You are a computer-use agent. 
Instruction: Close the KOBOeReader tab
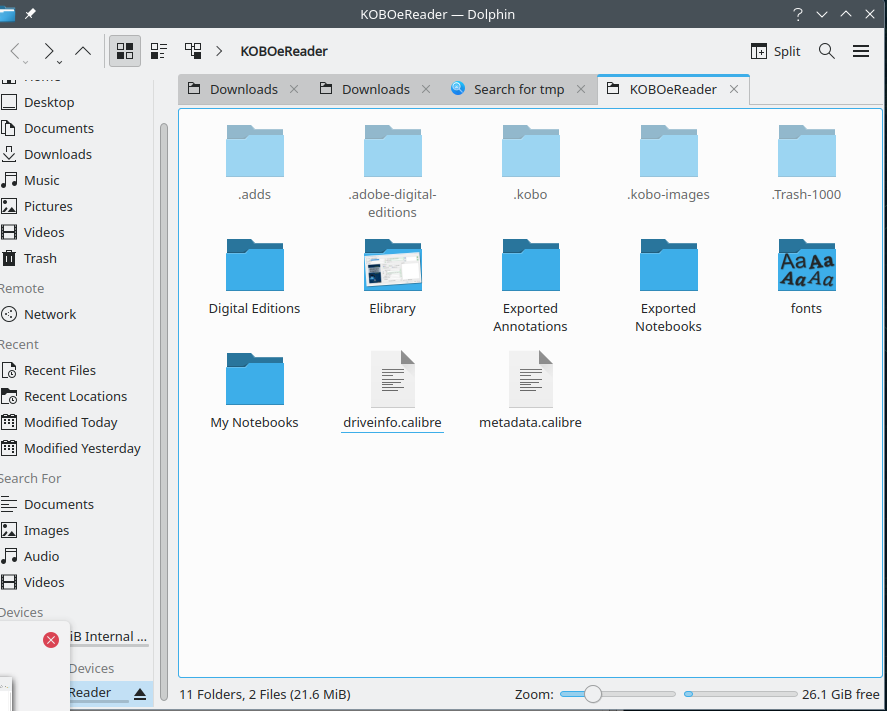(734, 89)
